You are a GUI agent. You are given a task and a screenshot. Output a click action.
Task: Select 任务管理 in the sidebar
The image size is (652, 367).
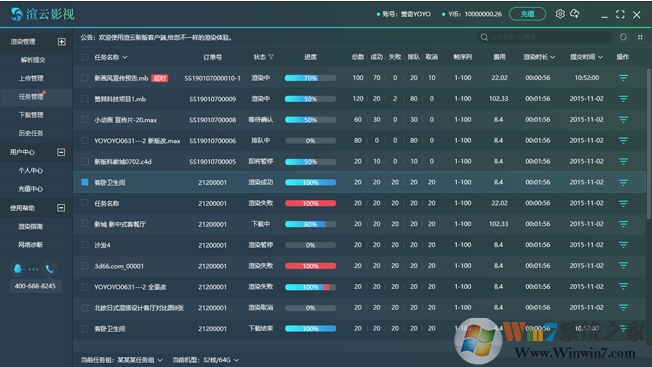point(31,96)
